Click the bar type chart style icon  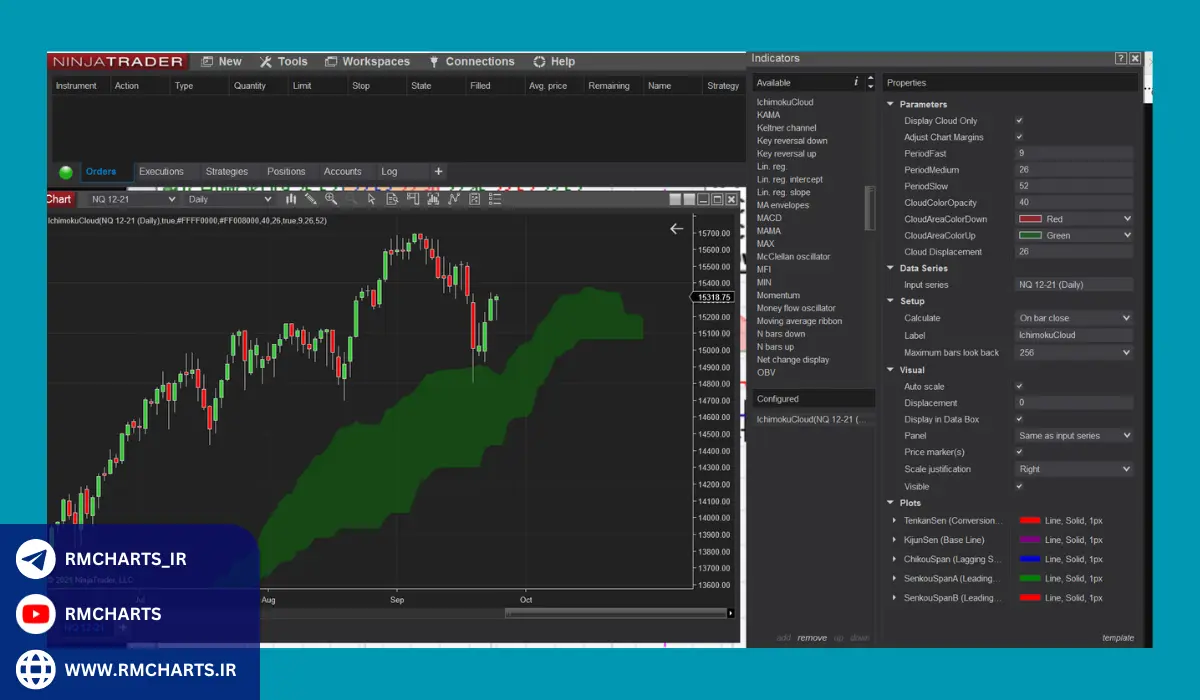(x=289, y=199)
